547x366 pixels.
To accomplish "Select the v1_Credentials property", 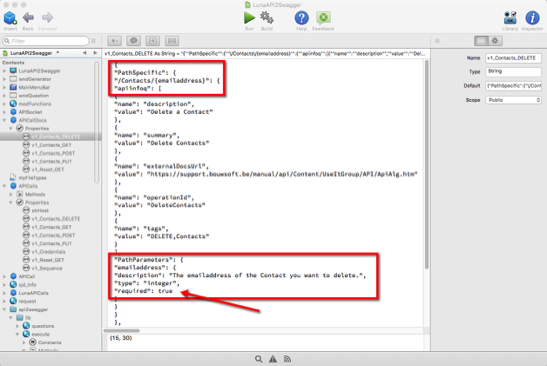I will [x=48, y=252].
